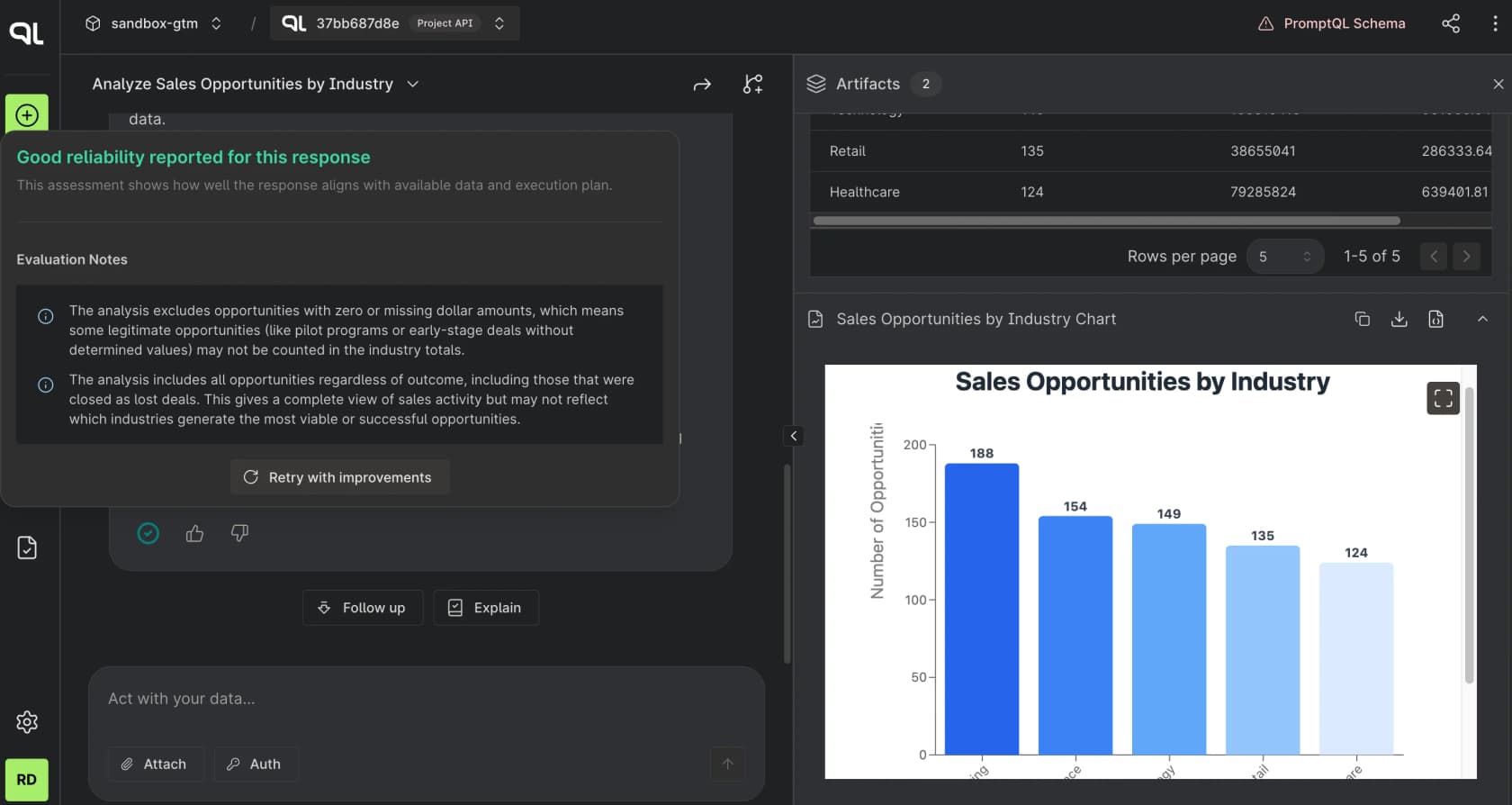The width and height of the screenshot is (1512, 805).
Task: Toggle thumbs up on the response
Action: [x=194, y=534]
